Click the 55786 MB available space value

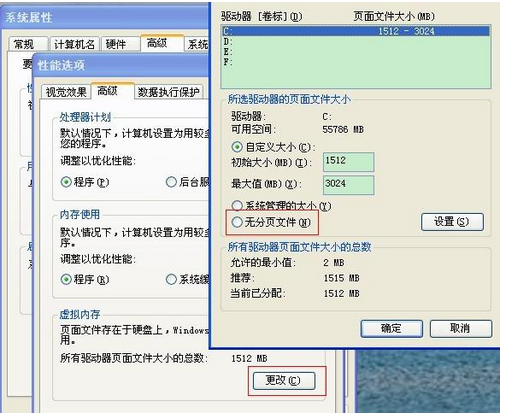pyautogui.click(x=343, y=129)
